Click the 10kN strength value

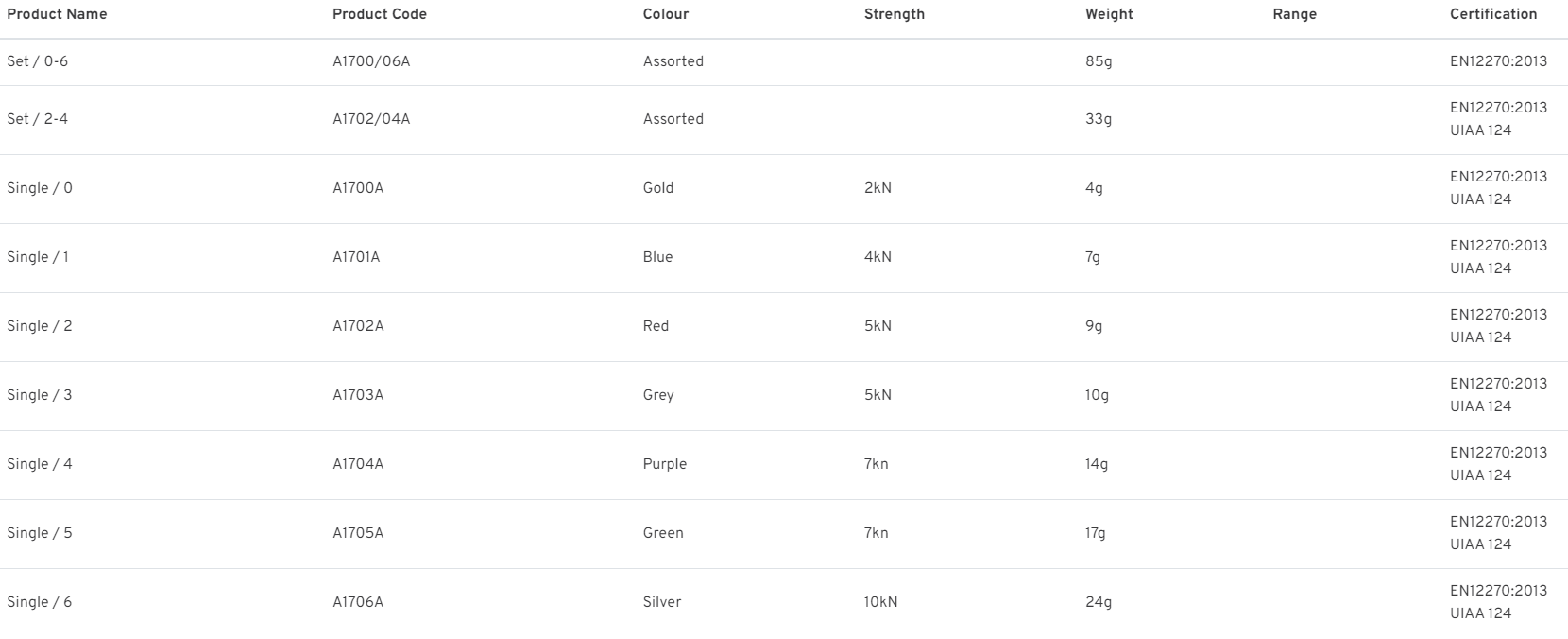point(880,602)
